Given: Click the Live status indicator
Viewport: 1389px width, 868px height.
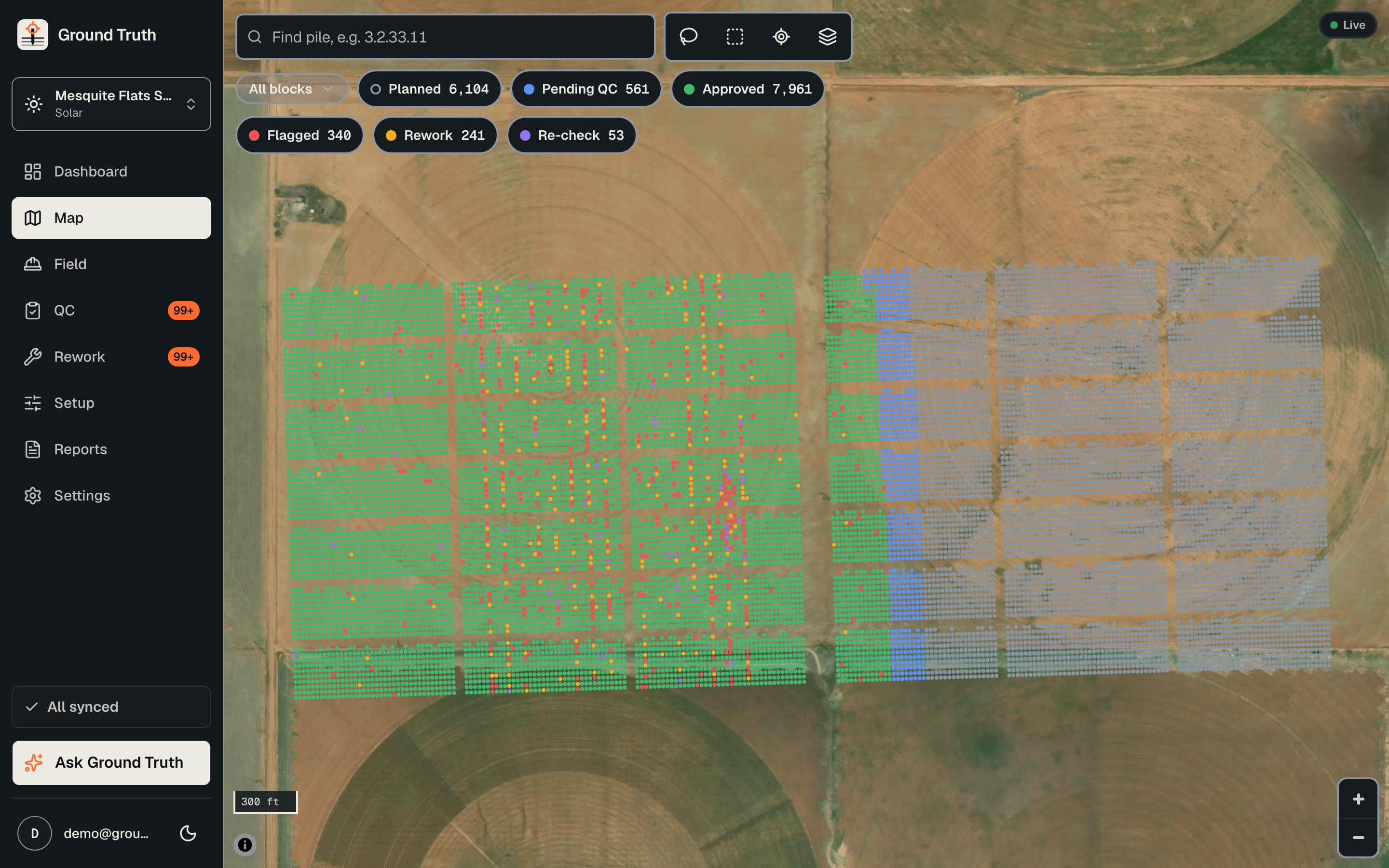Looking at the screenshot, I should point(1347,25).
